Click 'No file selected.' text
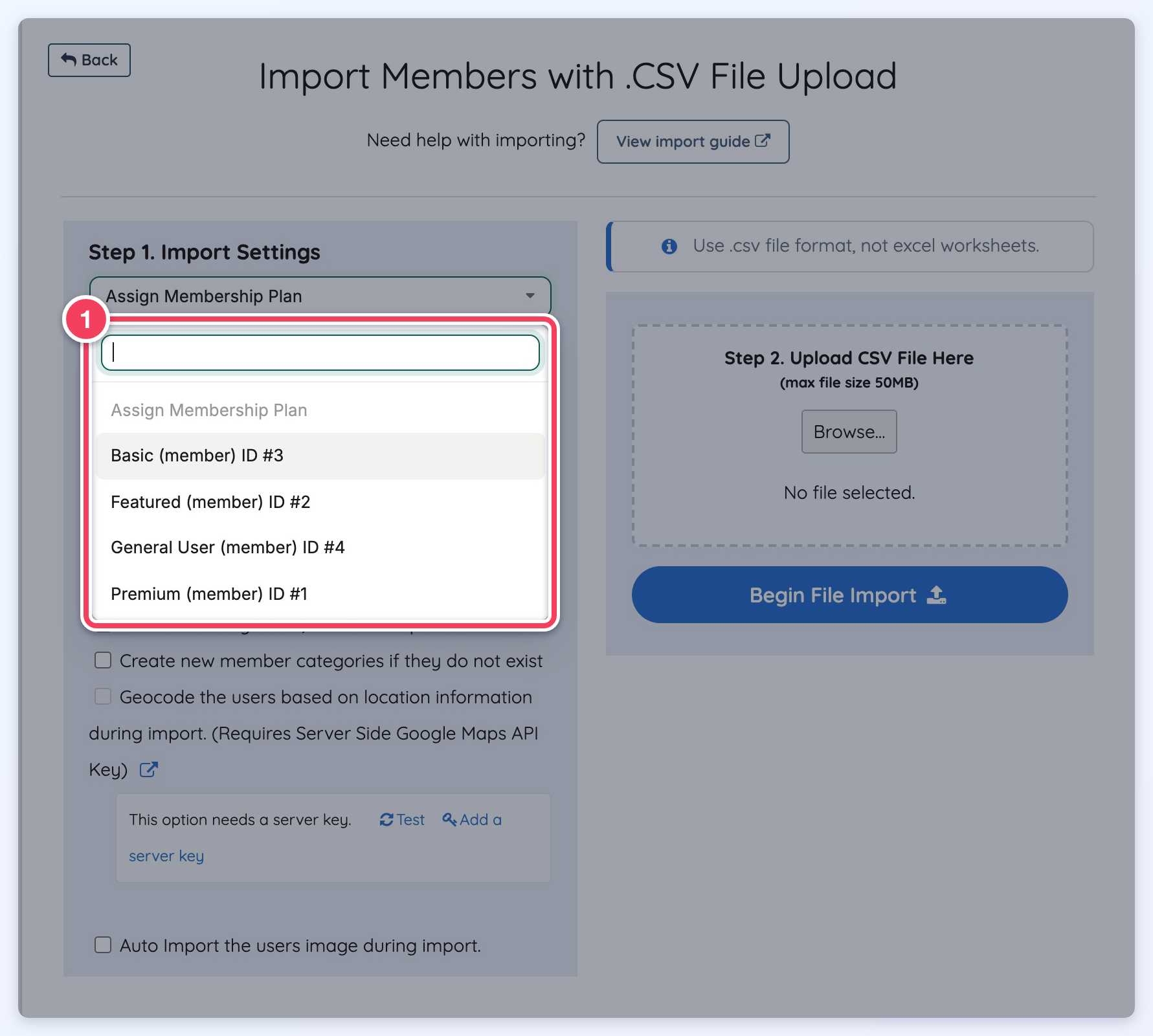1153x1036 pixels. point(849,493)
